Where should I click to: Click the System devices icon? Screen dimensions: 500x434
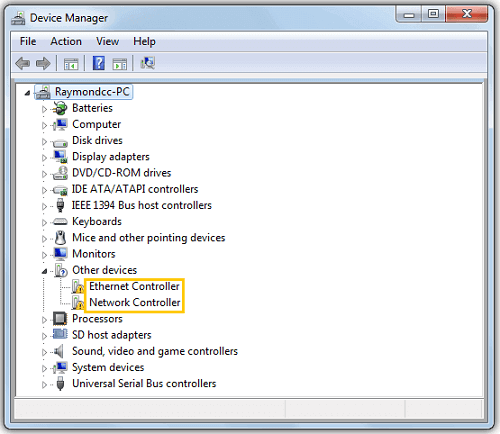(x=60, y=367)
